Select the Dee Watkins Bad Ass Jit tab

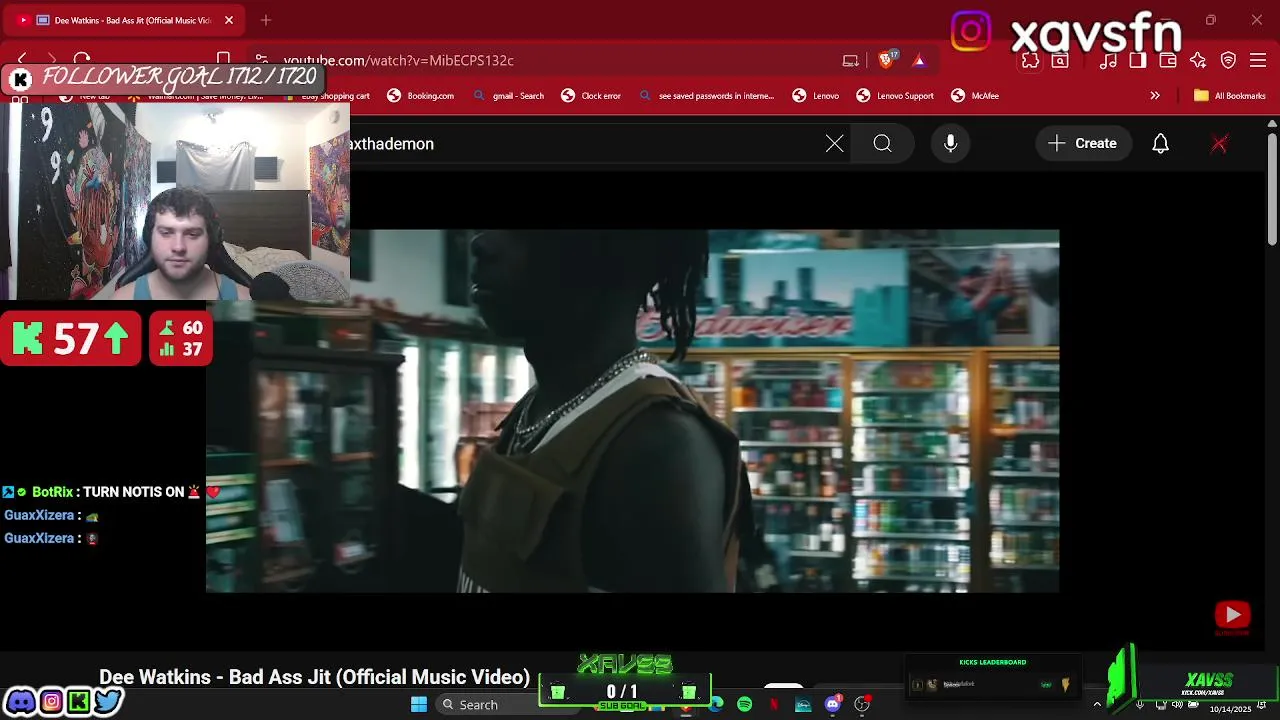(124, 20)
